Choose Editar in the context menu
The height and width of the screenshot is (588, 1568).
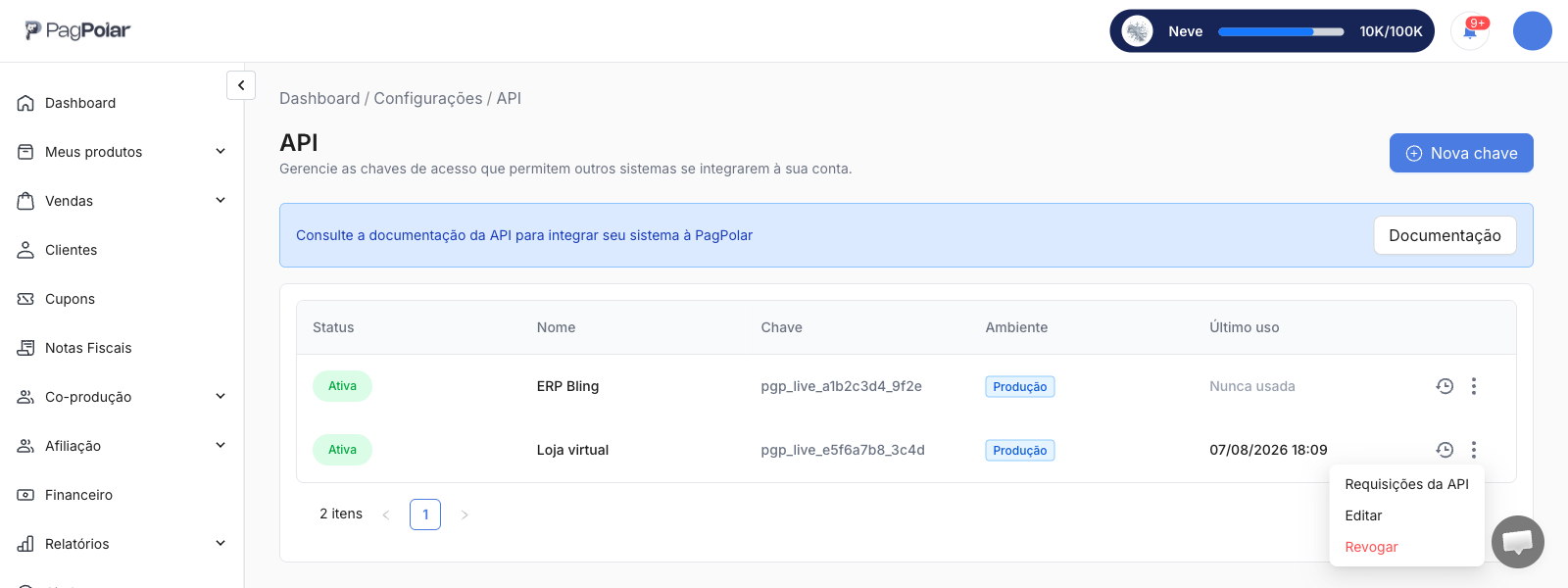tap(1406, 515)
